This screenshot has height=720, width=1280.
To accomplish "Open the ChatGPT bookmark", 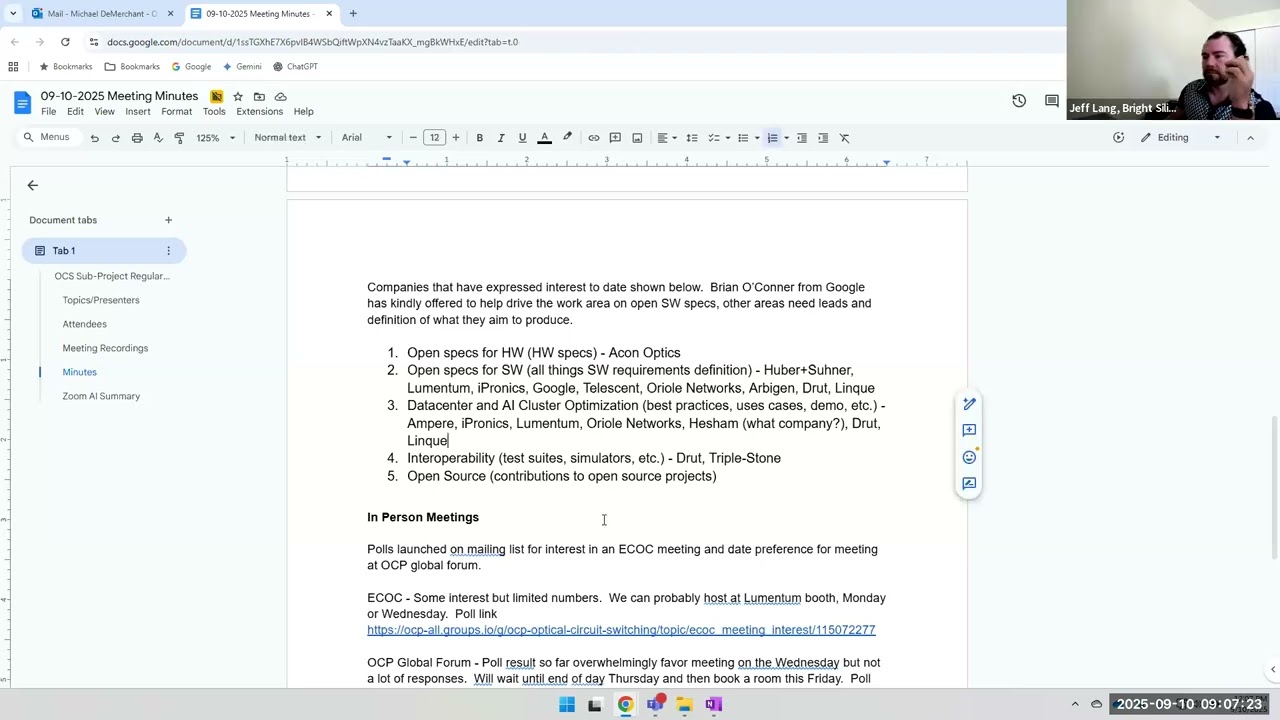I will click(295, 67).
